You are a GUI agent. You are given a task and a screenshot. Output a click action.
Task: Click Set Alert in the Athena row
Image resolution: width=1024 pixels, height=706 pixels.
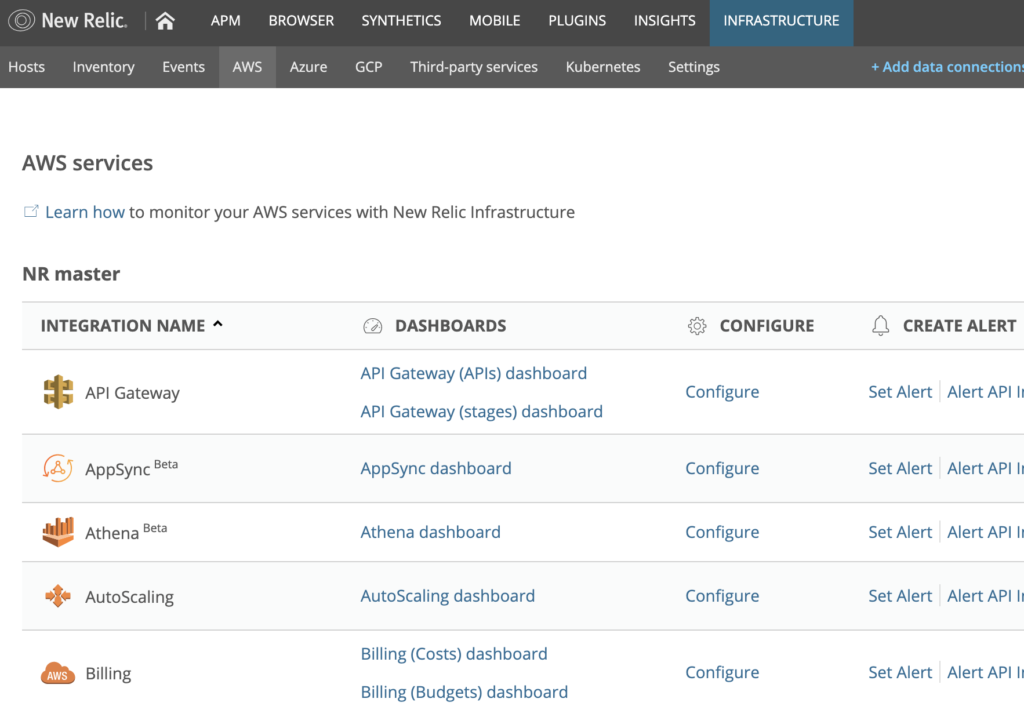coord(900,532)
